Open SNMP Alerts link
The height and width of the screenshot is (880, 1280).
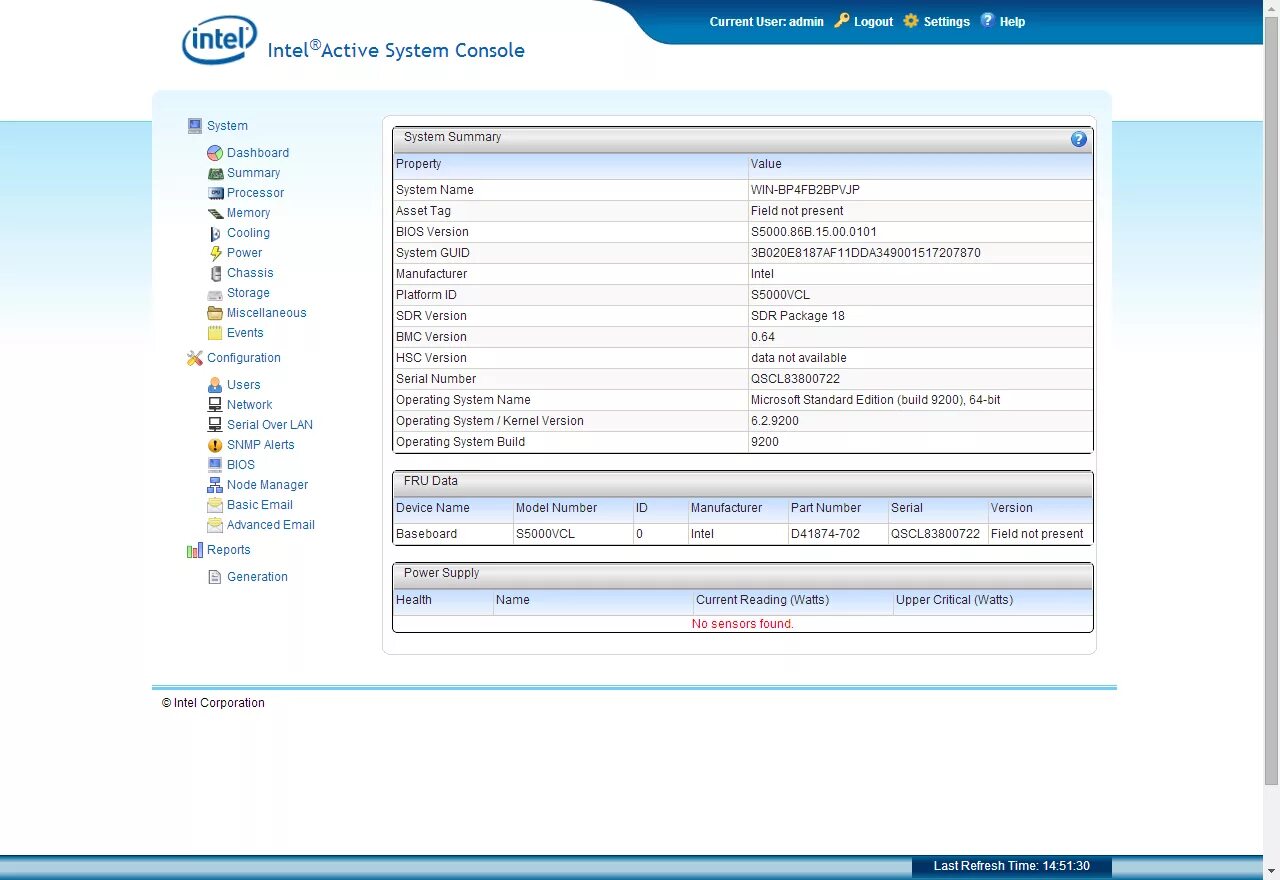(261, 445)
